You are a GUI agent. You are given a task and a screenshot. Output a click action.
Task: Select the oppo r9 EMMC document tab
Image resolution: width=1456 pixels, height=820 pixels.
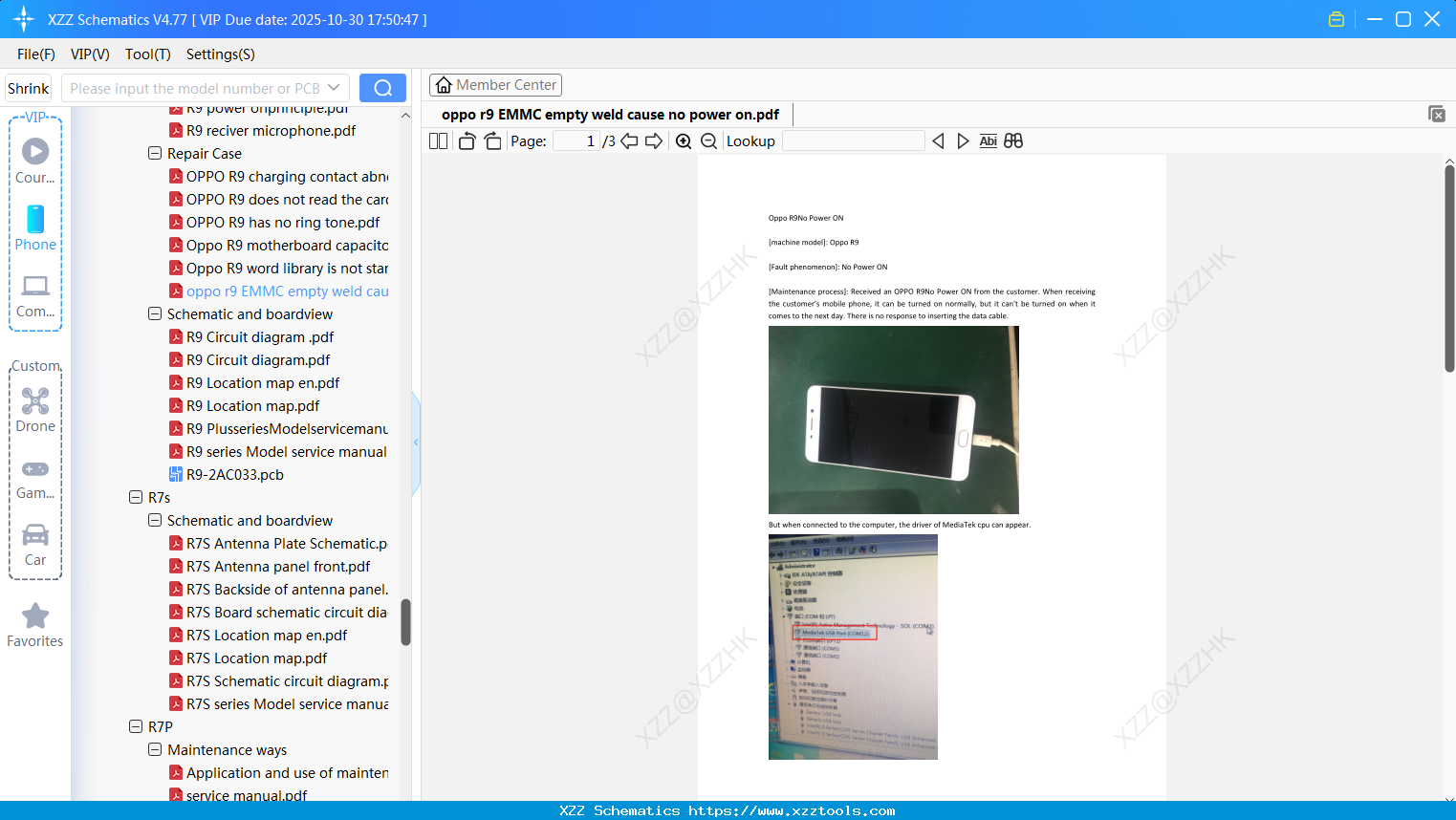pos(610,115)
